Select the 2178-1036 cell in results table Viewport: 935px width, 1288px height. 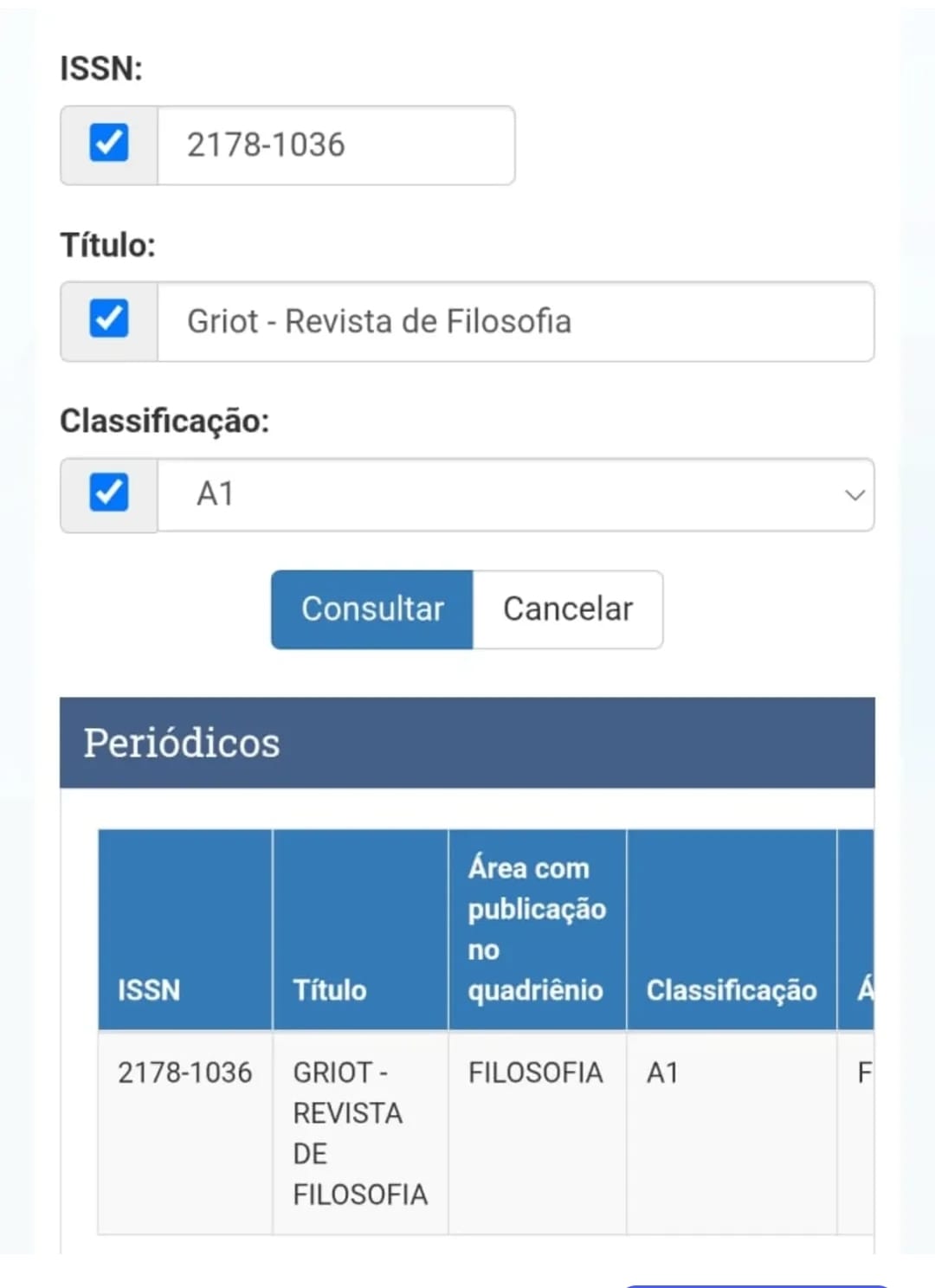click(x=185, y=1073)
